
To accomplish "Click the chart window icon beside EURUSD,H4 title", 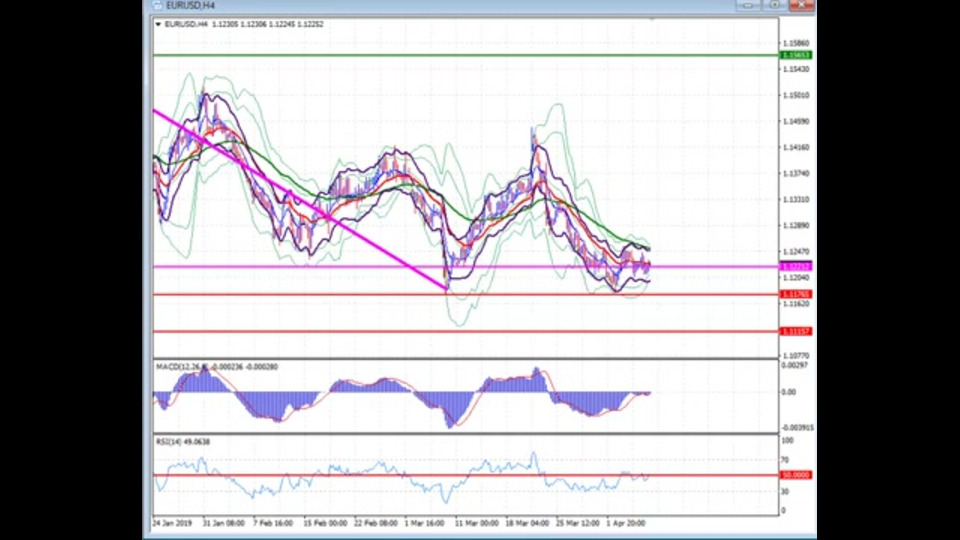I will [x=157, y=5].
